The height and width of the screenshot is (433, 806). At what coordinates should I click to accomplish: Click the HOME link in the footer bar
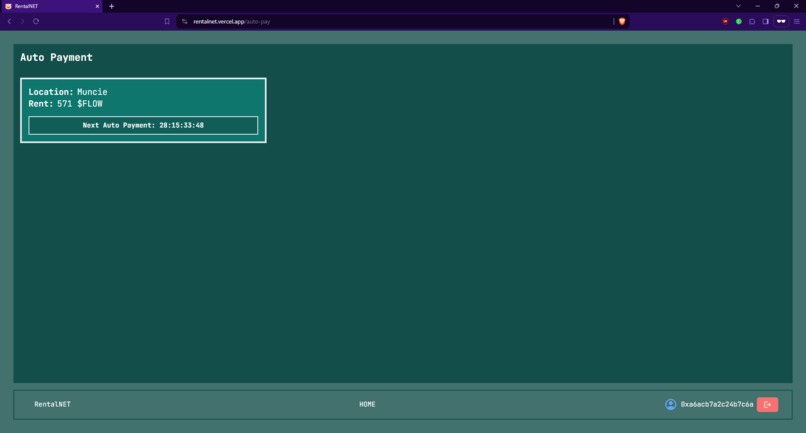[367, 405]
